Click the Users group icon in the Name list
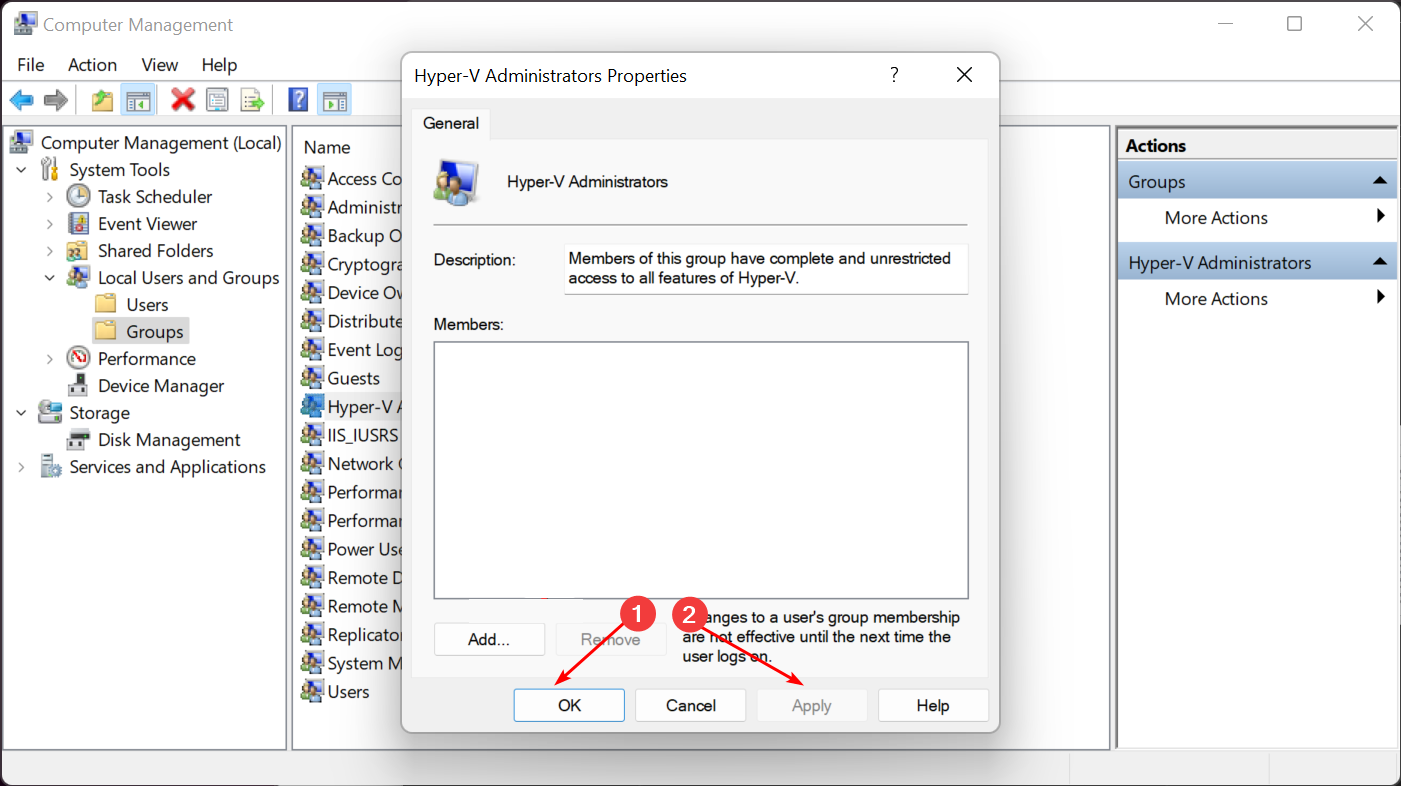 point(312,692)
